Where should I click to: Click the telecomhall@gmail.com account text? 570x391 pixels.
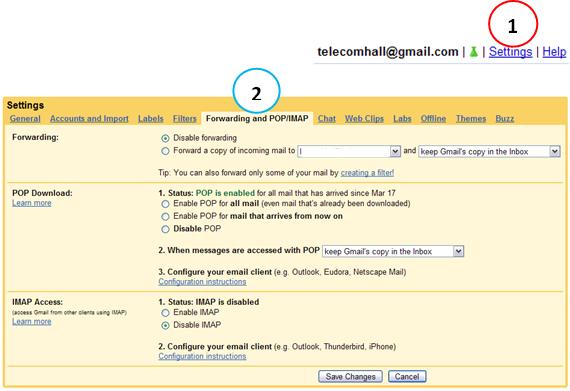(x=388, y=52)
